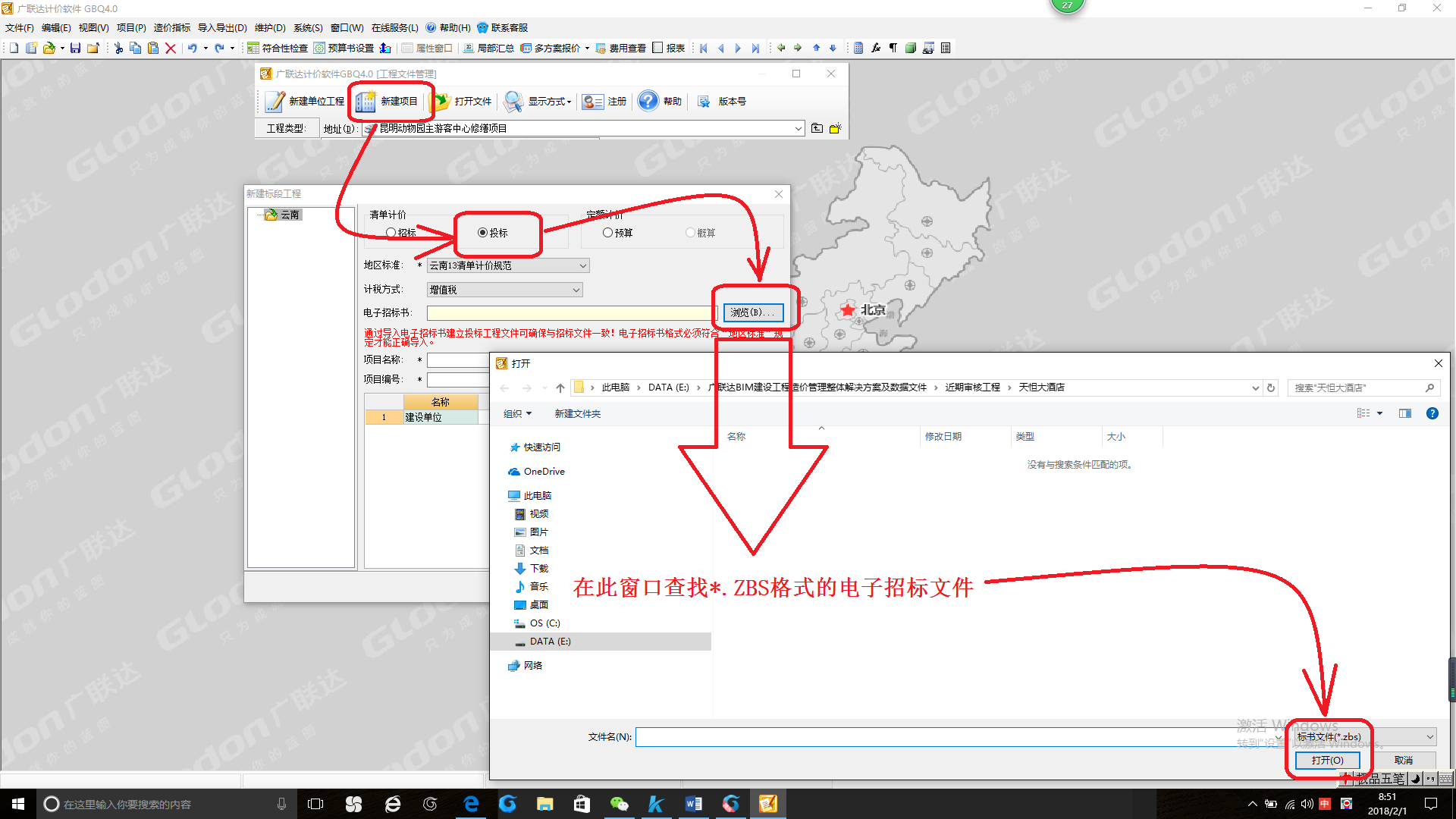Click the undo arrow icon

pyautogui.click(x=193, y=48)
